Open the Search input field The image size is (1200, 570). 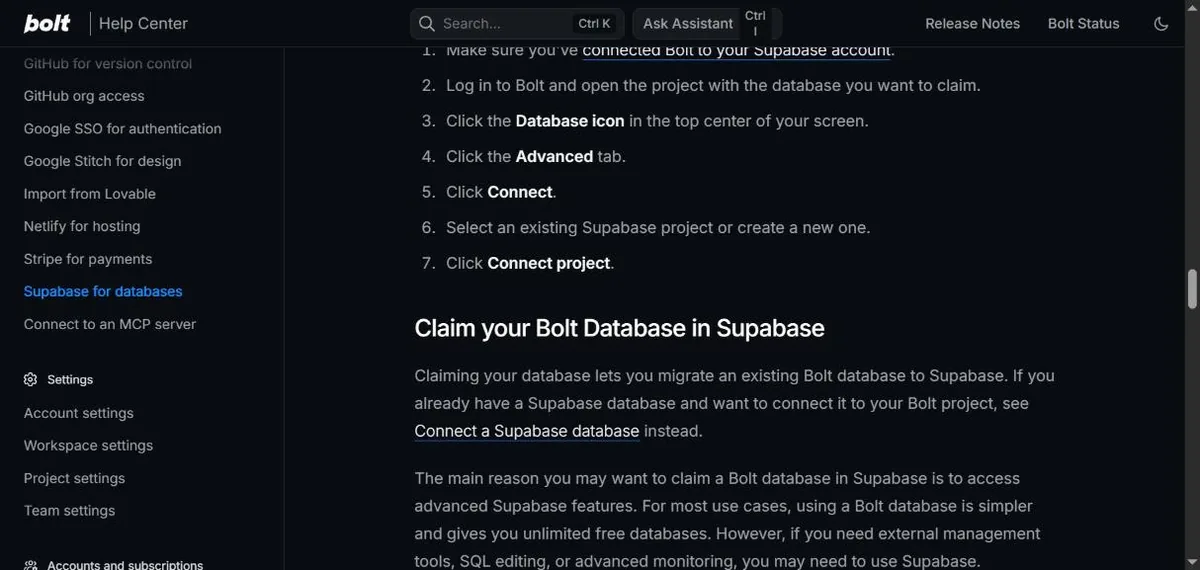pyautogui.click(x=517, y=24)
